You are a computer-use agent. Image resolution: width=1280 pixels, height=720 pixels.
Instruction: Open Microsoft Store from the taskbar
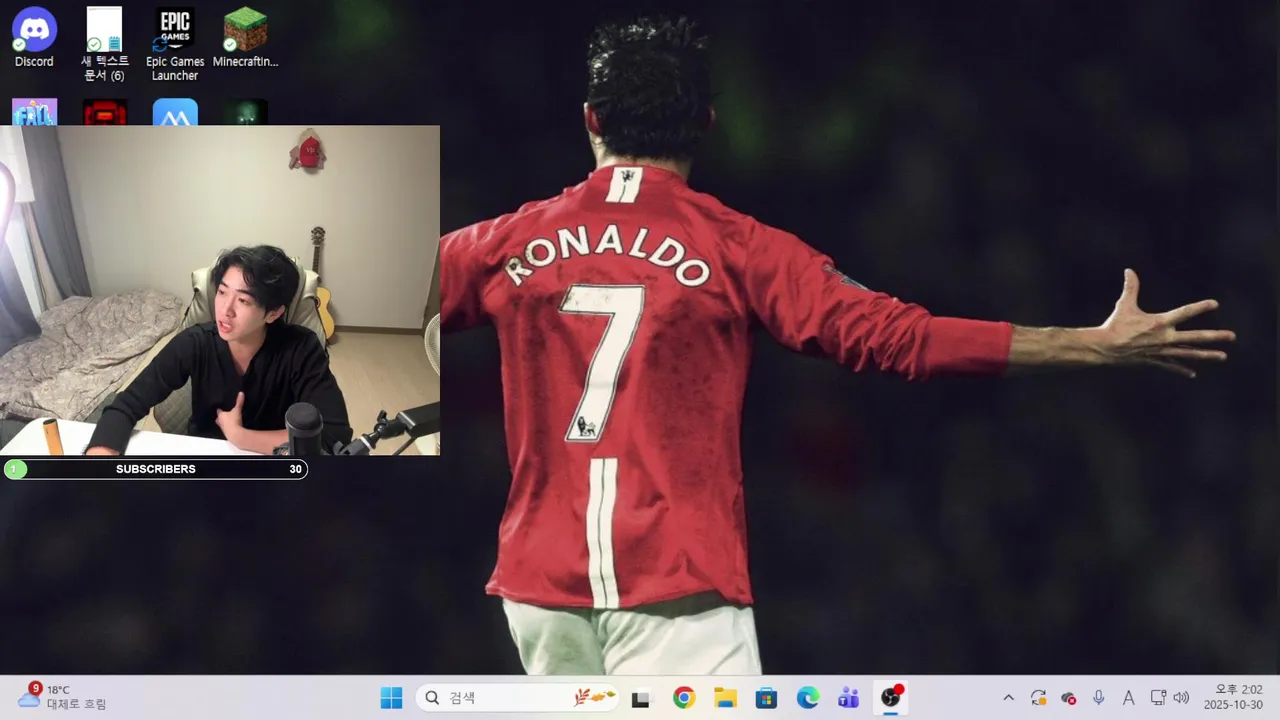click(x=766, y=698)
